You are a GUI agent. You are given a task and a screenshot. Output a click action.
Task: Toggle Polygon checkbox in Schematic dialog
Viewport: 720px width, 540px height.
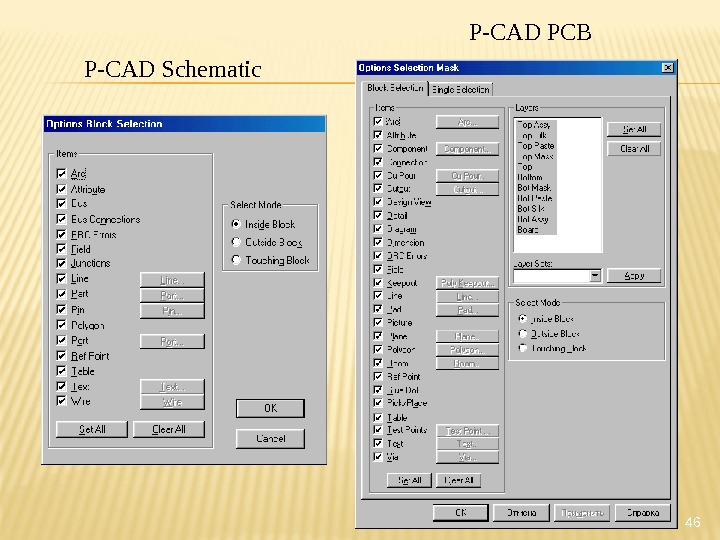pos(61,325)
